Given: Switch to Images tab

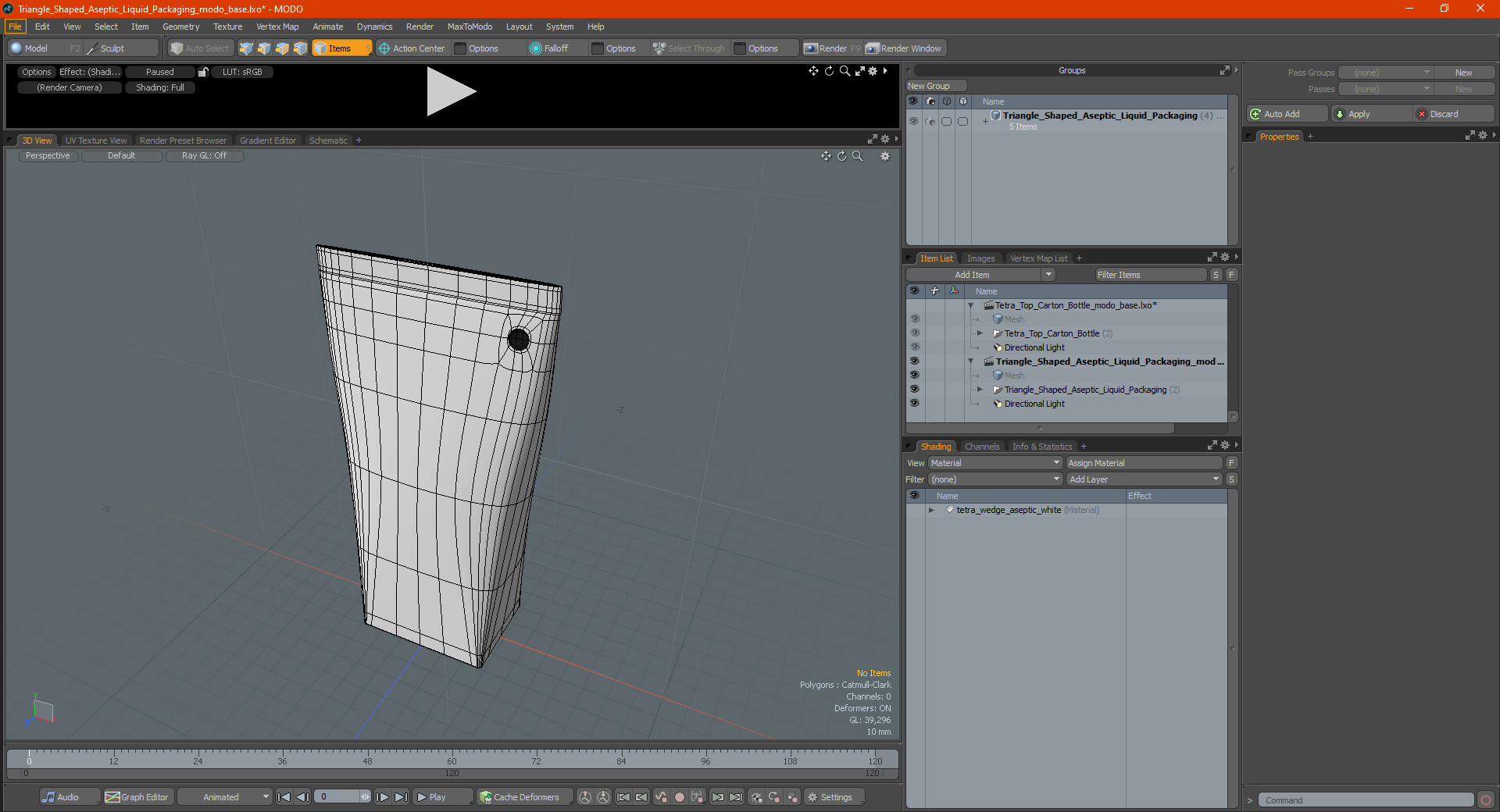Looking at the screenshot, I should [x=980, y=258].
